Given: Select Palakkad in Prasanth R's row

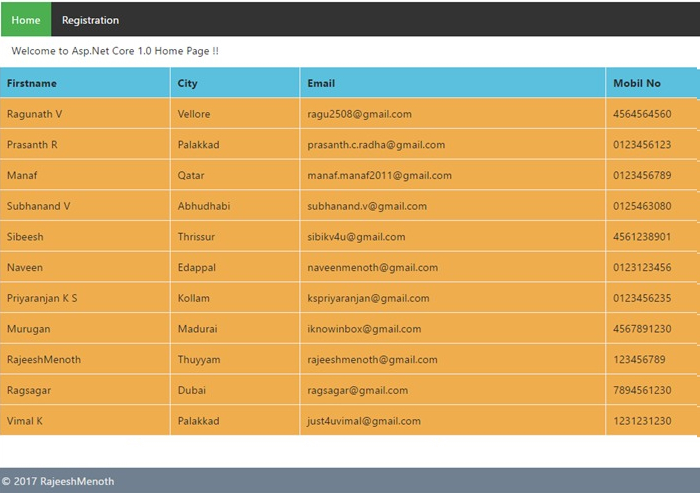Looking at the screenshot, I should click(x=198, y=145).
